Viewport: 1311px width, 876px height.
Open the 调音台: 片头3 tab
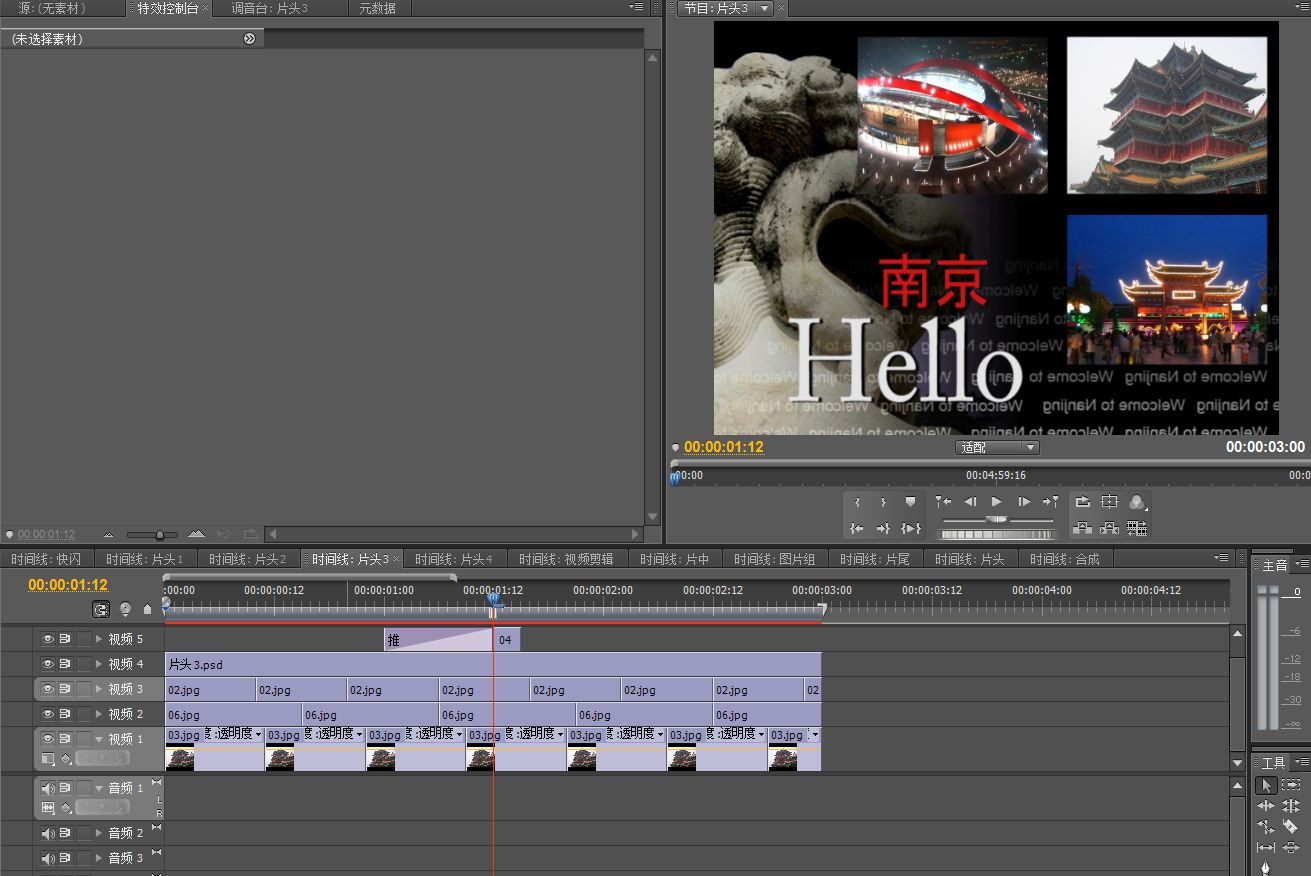click(269, 8)
